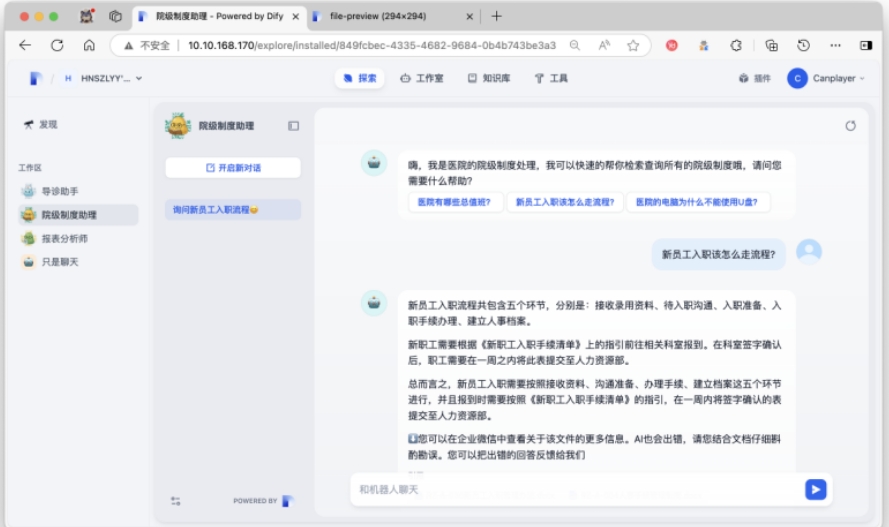The image size is (889, 527).
Task: Open the 插件 plugins button
Action: pyautogui.click(x=755, y=78)
